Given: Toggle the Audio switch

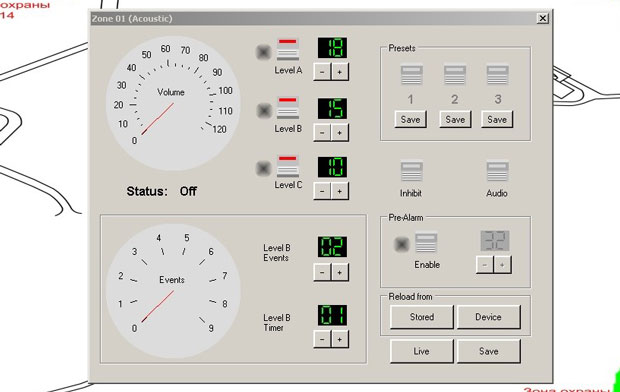Looking at the screenshot, I should (497, 171).
